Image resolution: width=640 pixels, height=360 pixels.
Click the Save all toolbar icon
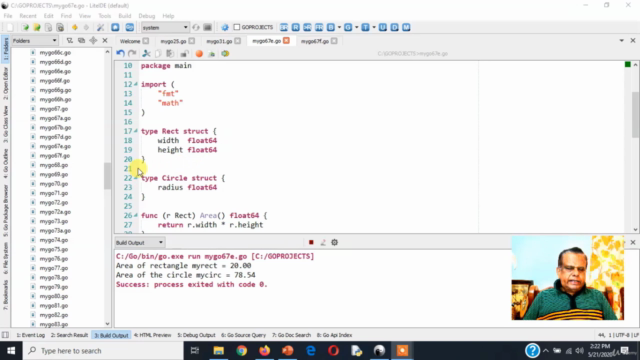click(60, 27)
